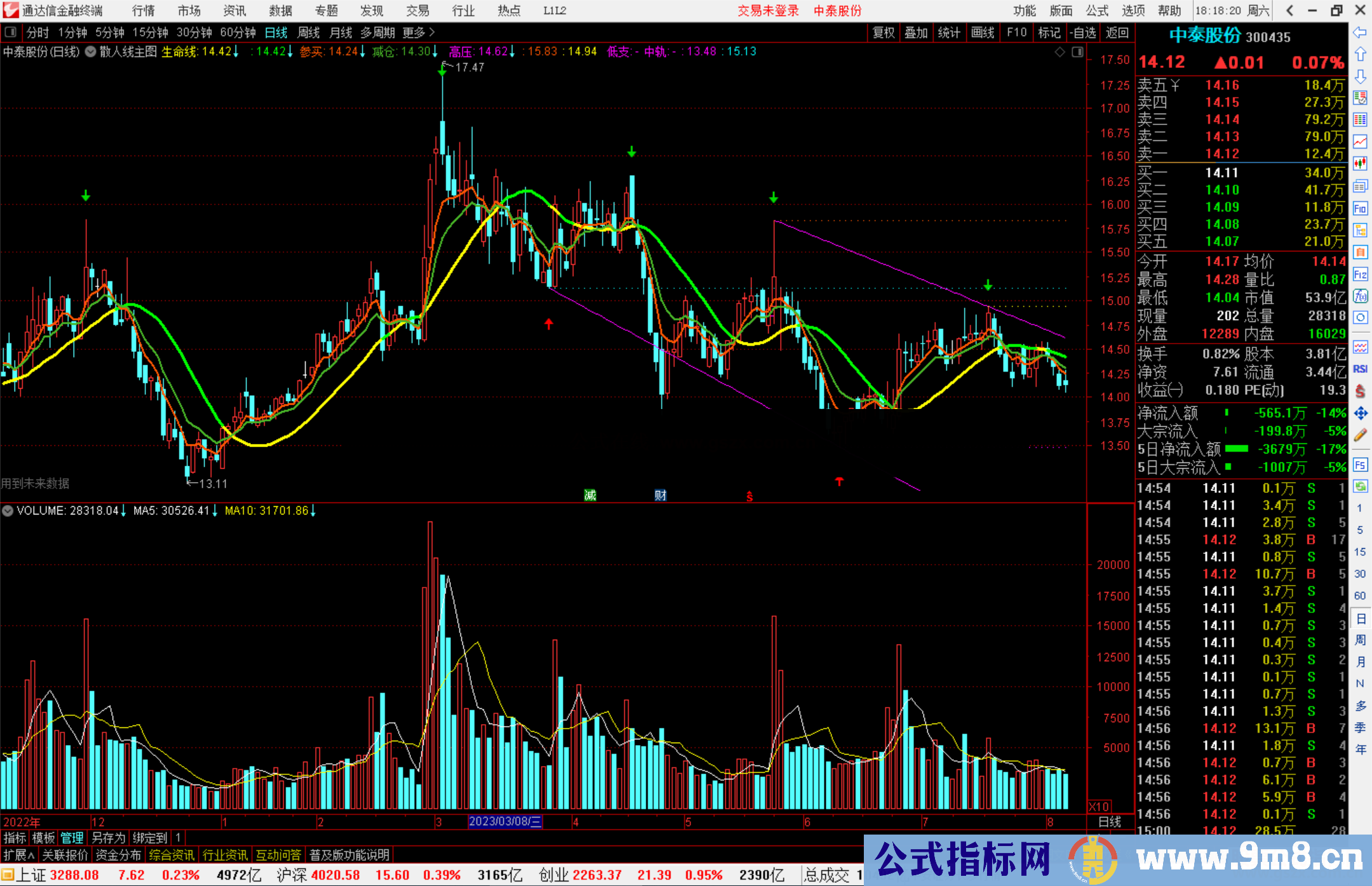
Task: Expand the 更多 period options
Action: (x=419, y=32)
